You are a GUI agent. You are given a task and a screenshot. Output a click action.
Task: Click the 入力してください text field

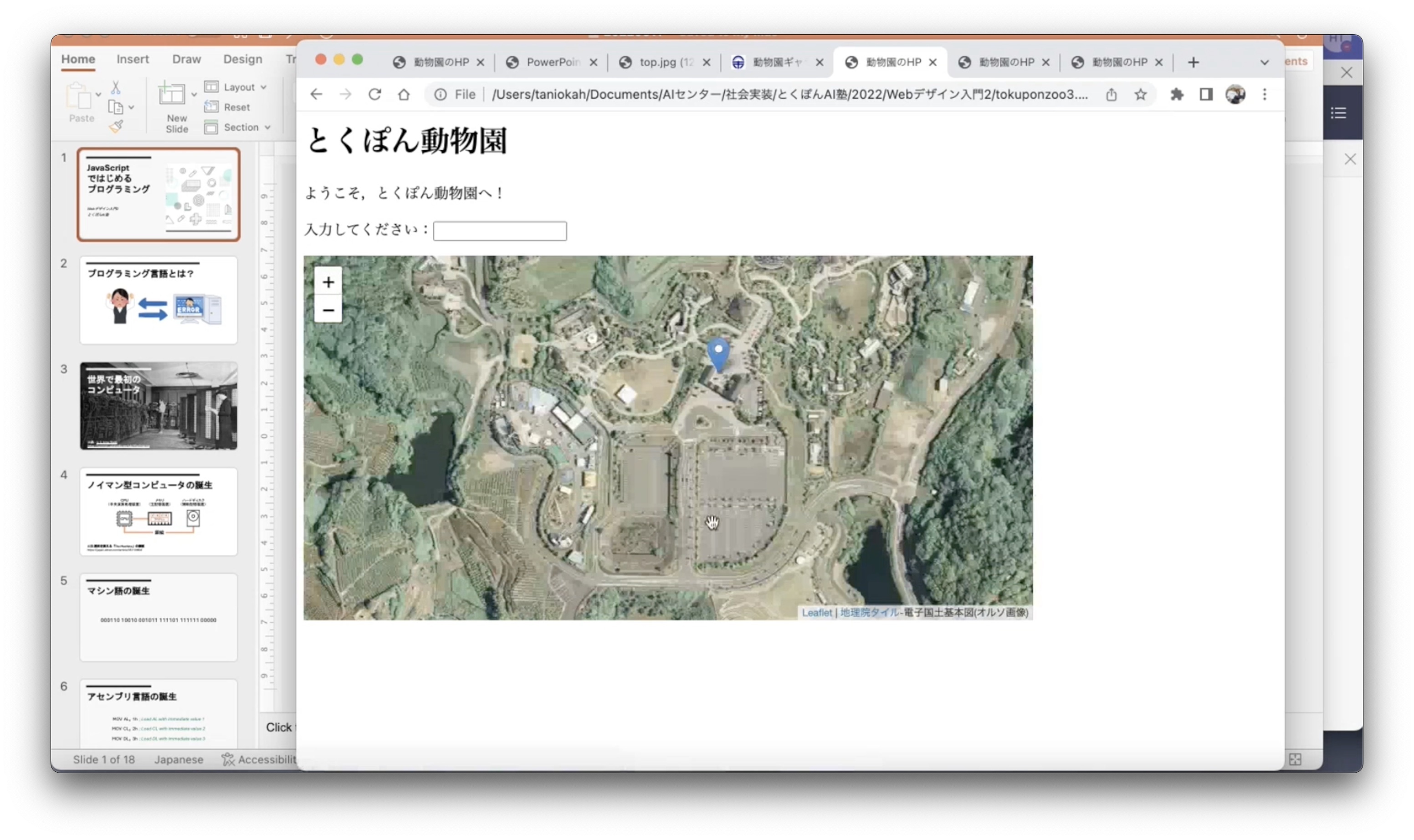500,231
